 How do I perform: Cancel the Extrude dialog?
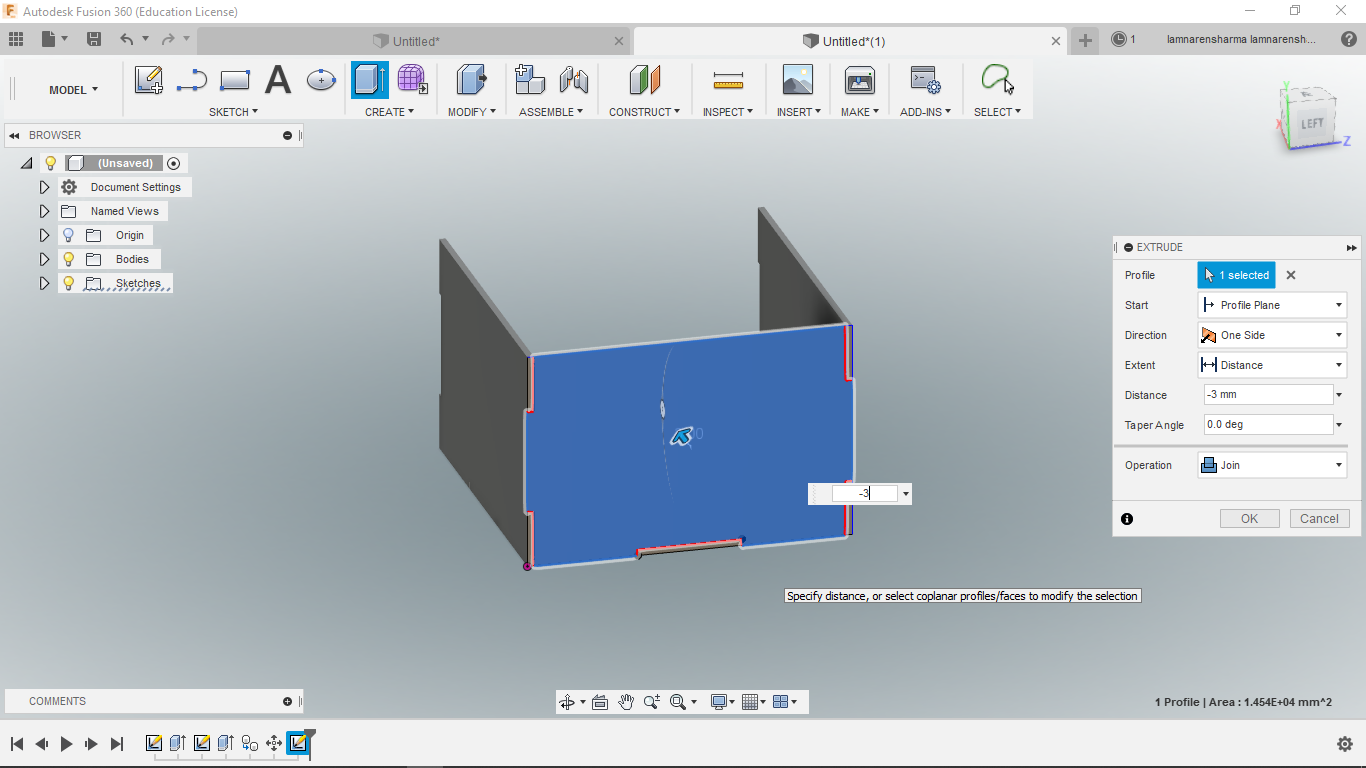(x=1319, y=519)
